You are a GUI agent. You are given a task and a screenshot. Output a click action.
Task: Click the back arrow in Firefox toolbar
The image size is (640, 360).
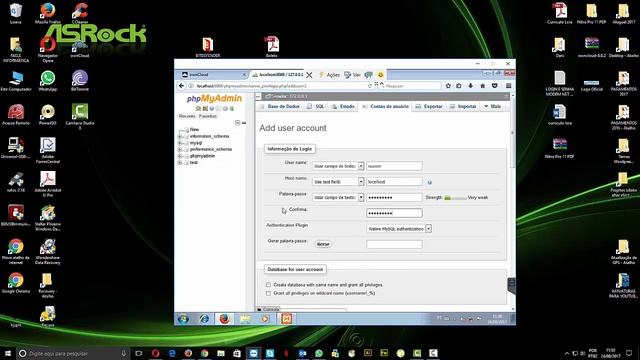[181, 86]
